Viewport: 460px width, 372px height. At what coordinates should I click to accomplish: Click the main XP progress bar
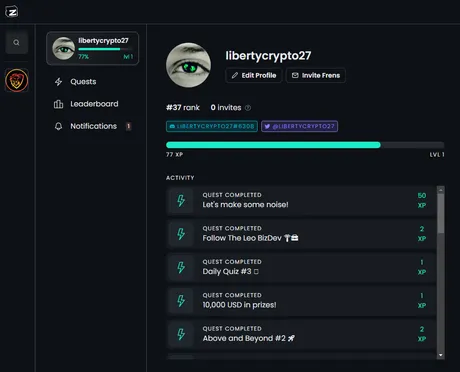[x=305, y=145]
